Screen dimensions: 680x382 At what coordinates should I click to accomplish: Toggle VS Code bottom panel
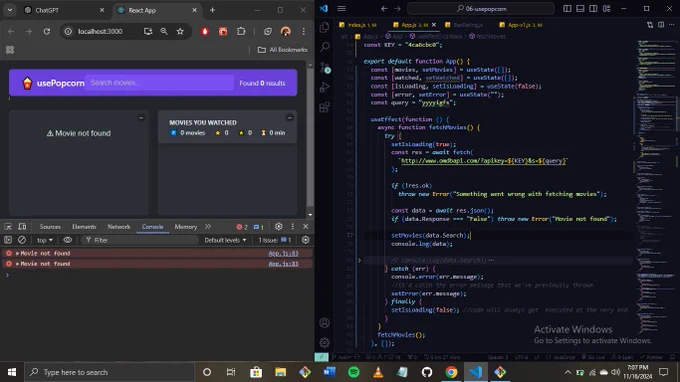[580, 8]
